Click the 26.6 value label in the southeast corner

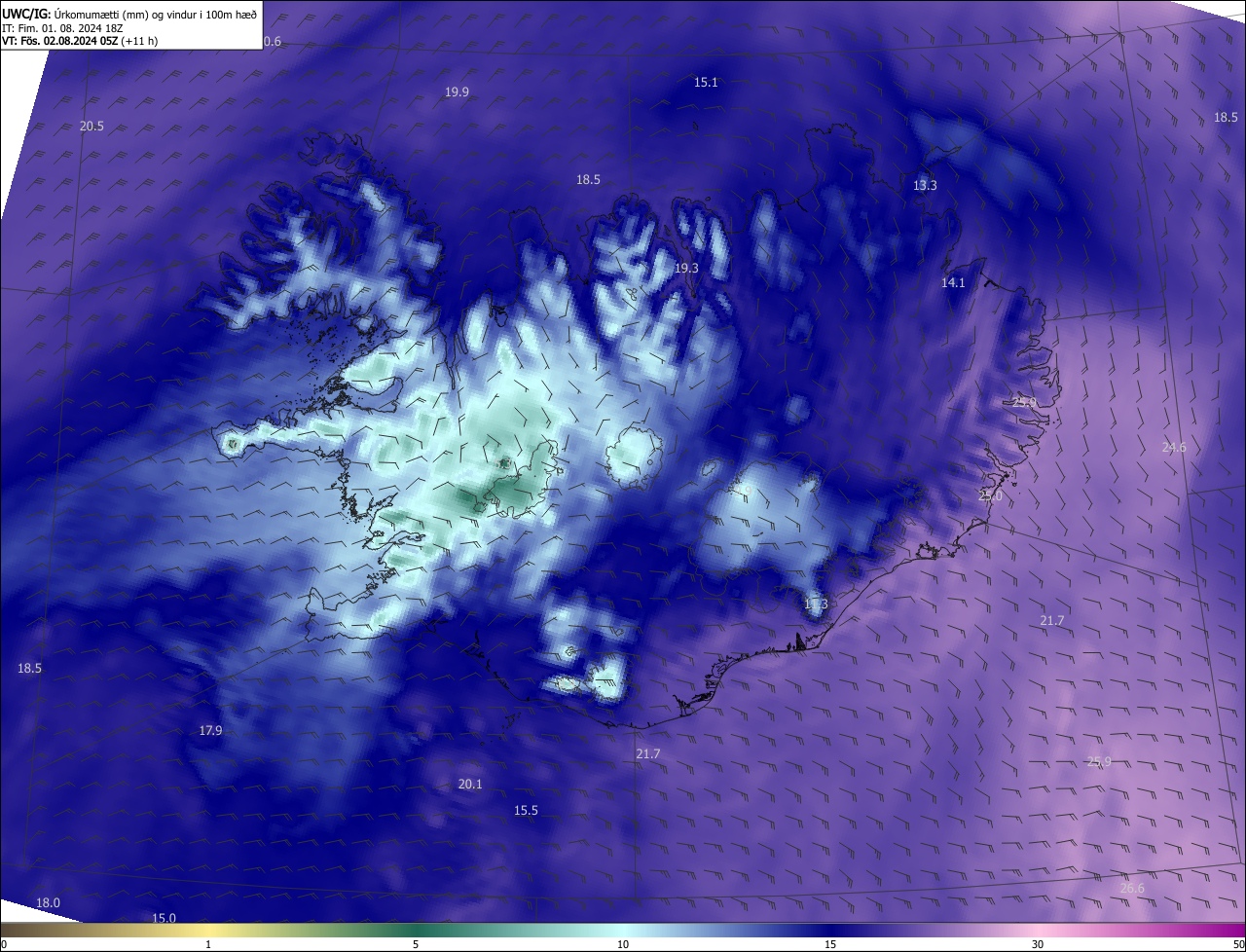click(x=1132, y=888)
